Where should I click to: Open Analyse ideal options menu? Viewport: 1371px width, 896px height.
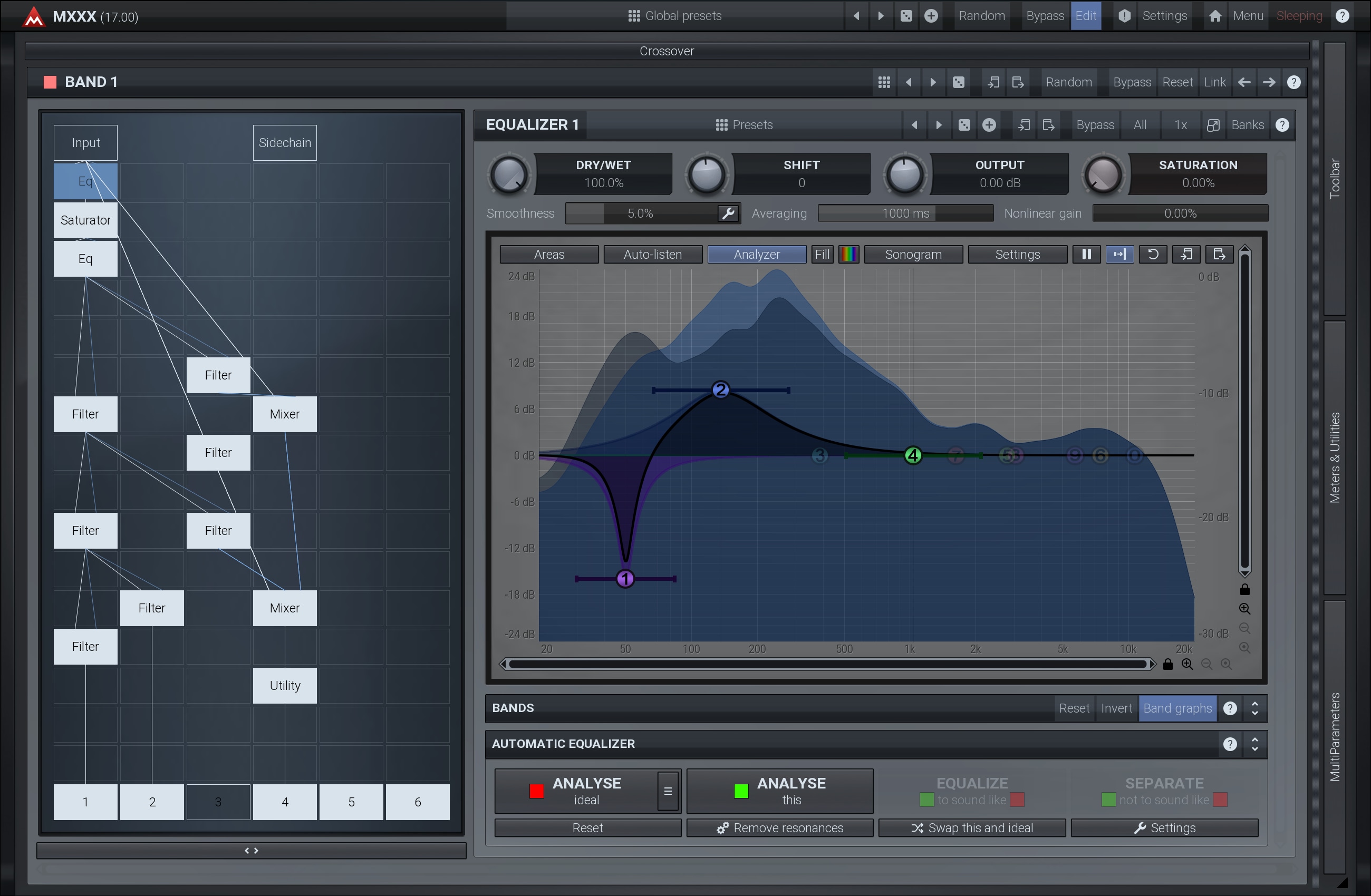click(x=668, y=791)
